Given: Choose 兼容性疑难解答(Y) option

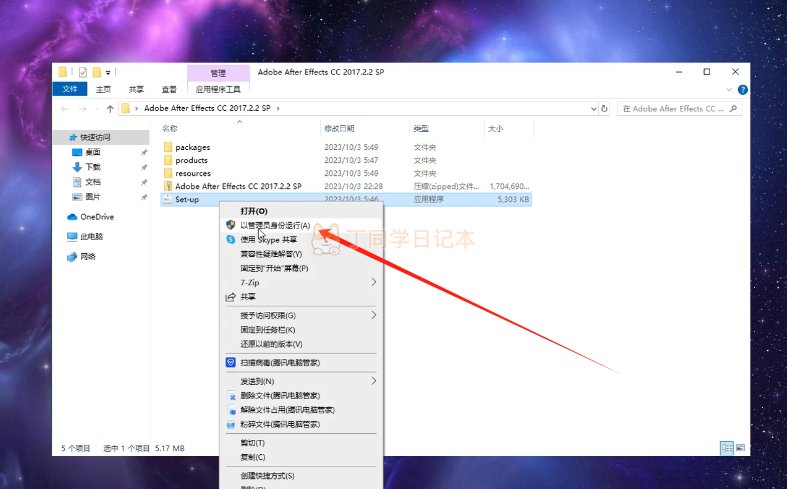Looking at the screenshot, I should click(271, 254).
